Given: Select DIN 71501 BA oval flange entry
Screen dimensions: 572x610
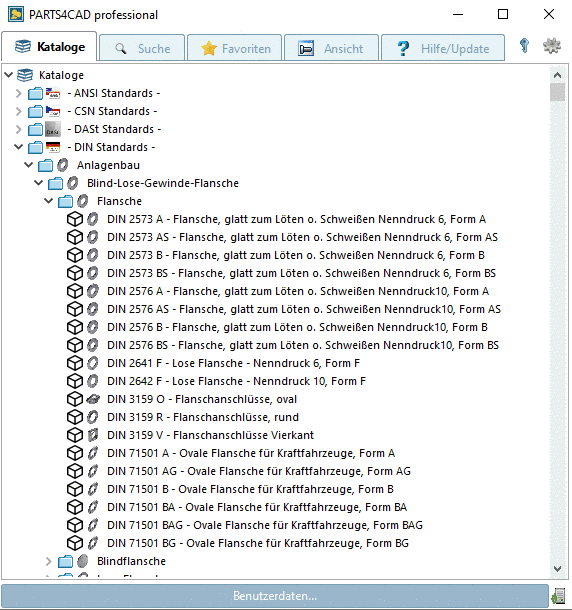Looking at the screenshot, I should 257,507.
